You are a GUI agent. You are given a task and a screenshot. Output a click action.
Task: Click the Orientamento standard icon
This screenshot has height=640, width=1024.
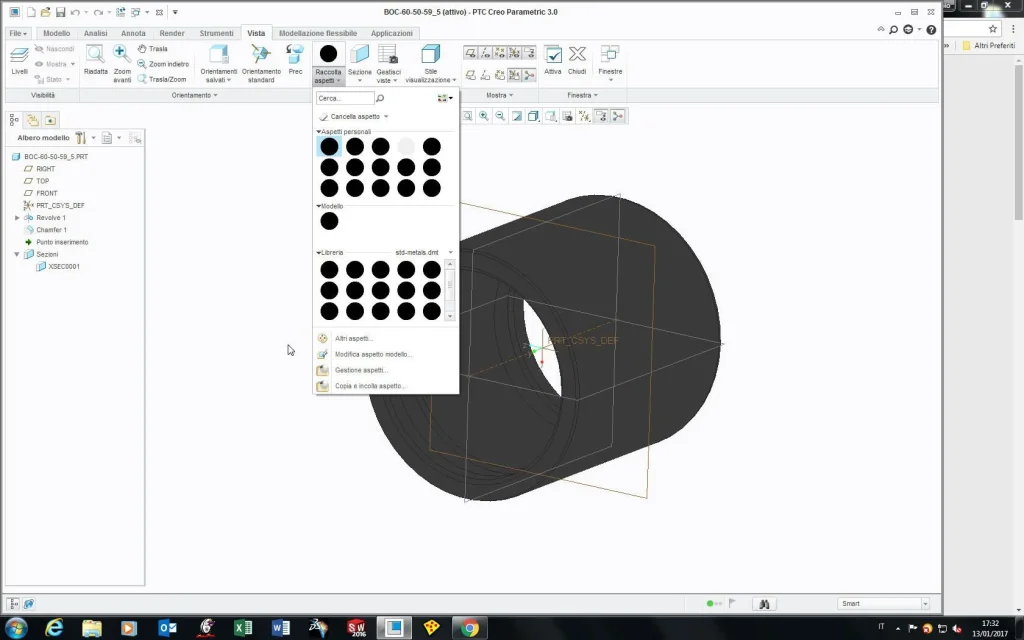click(261, 56)
